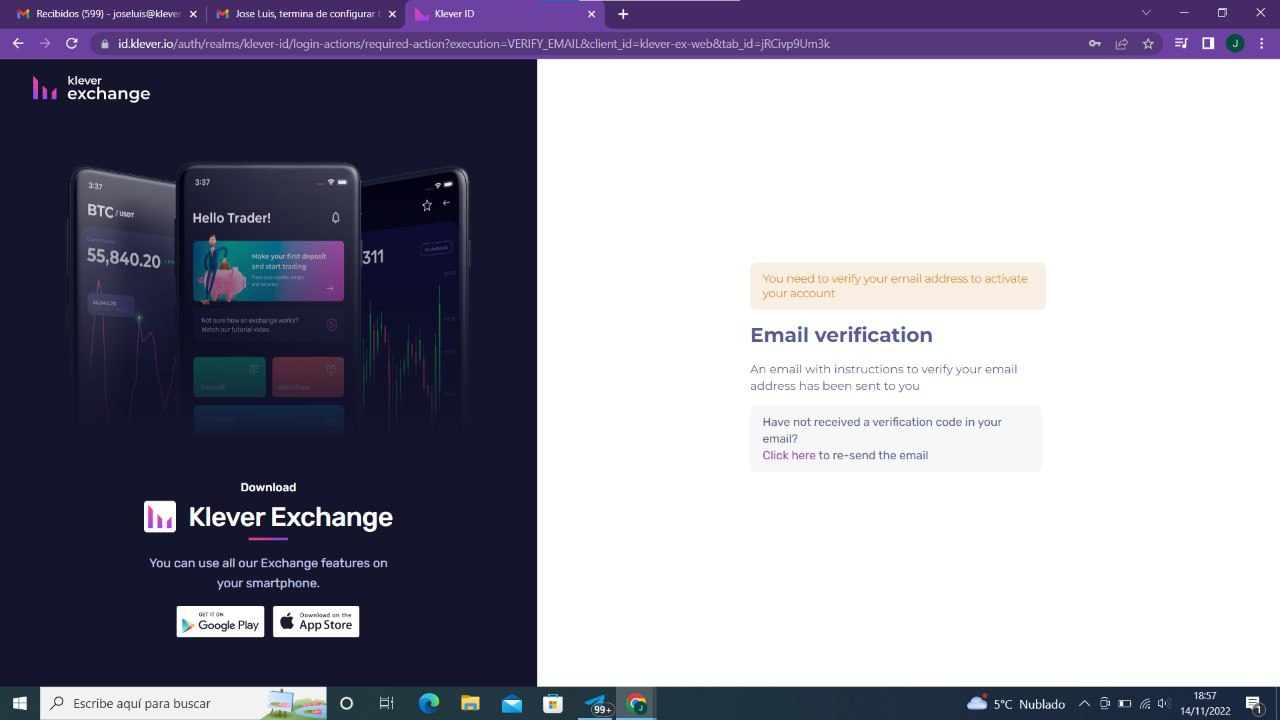The width and height of the screenshot is (1280, 720).
Task: Launch Microsoft Edge from taskbar
Action: coord(429,703)
